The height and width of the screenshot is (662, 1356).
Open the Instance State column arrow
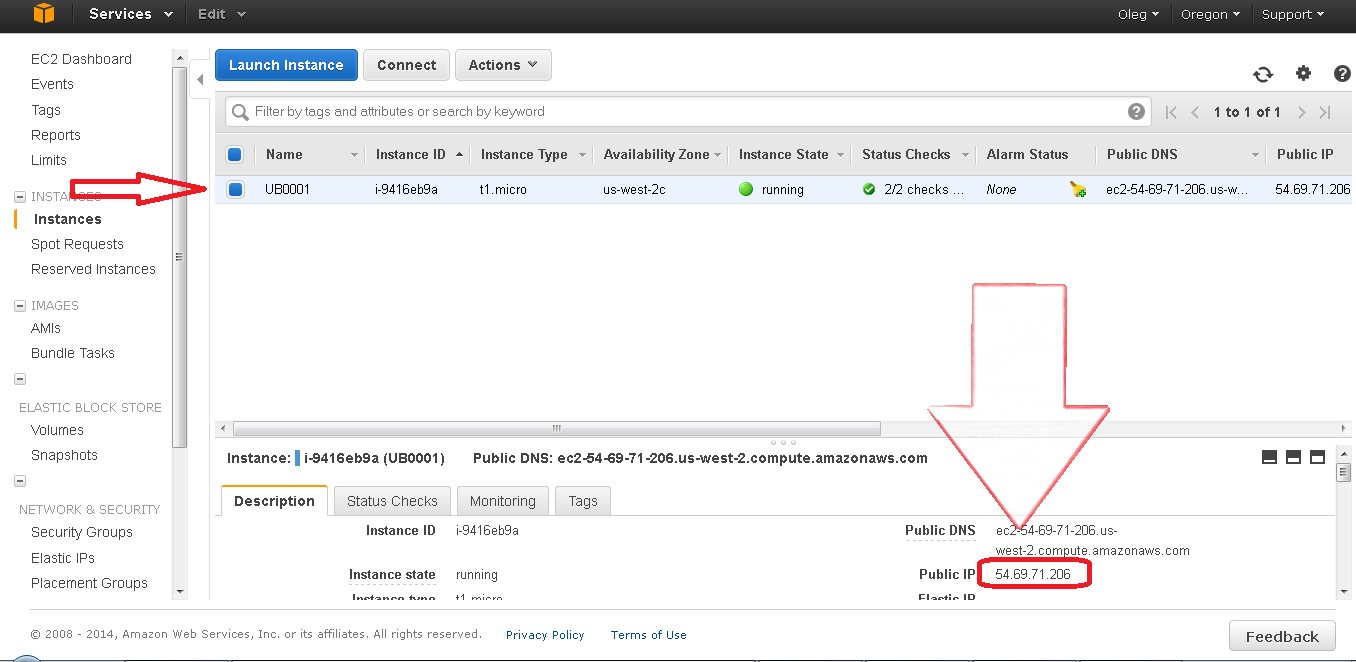[840, 155]
